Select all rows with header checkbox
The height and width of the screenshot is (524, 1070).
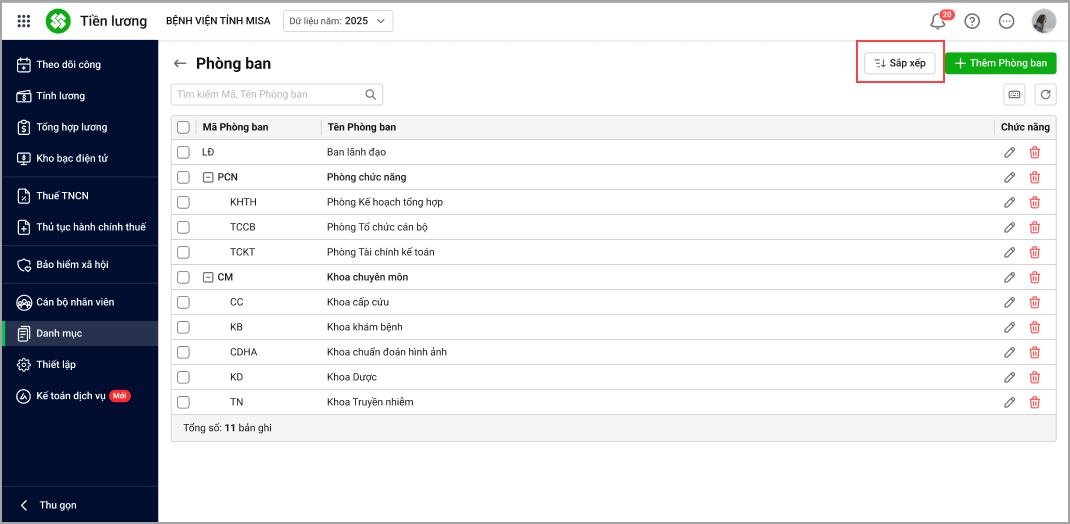point(183,127)
